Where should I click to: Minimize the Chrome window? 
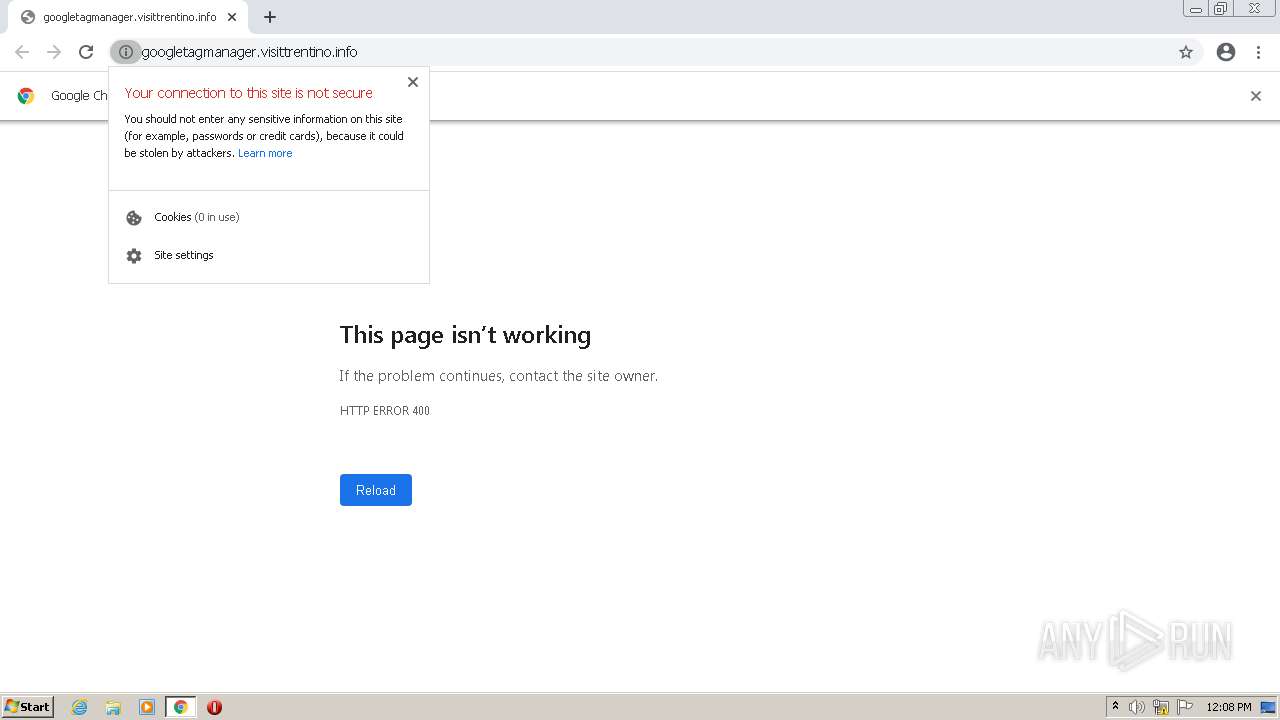1196,9
